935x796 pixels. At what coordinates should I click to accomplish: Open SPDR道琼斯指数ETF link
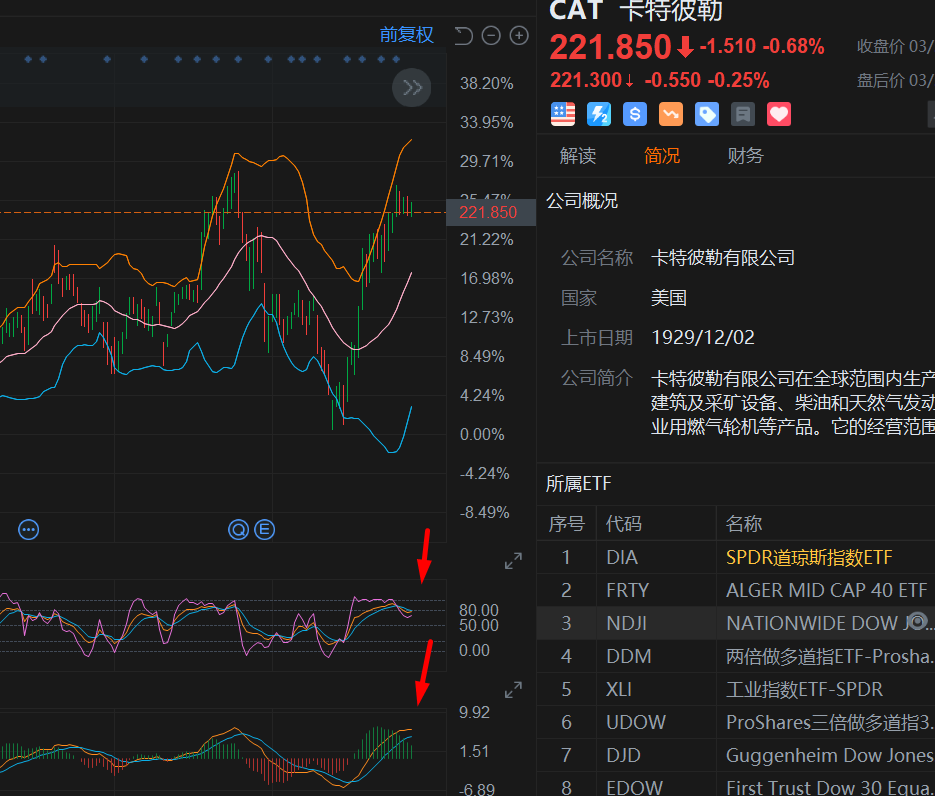pos(809,557)
